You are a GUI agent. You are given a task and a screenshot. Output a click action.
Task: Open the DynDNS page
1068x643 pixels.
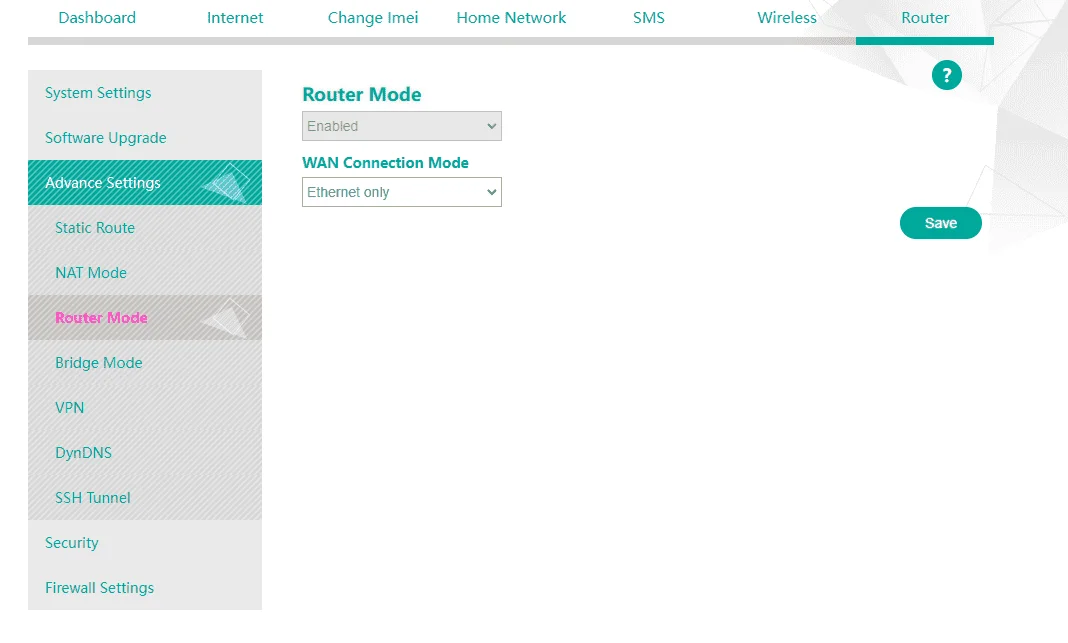[x=144, y=452]
